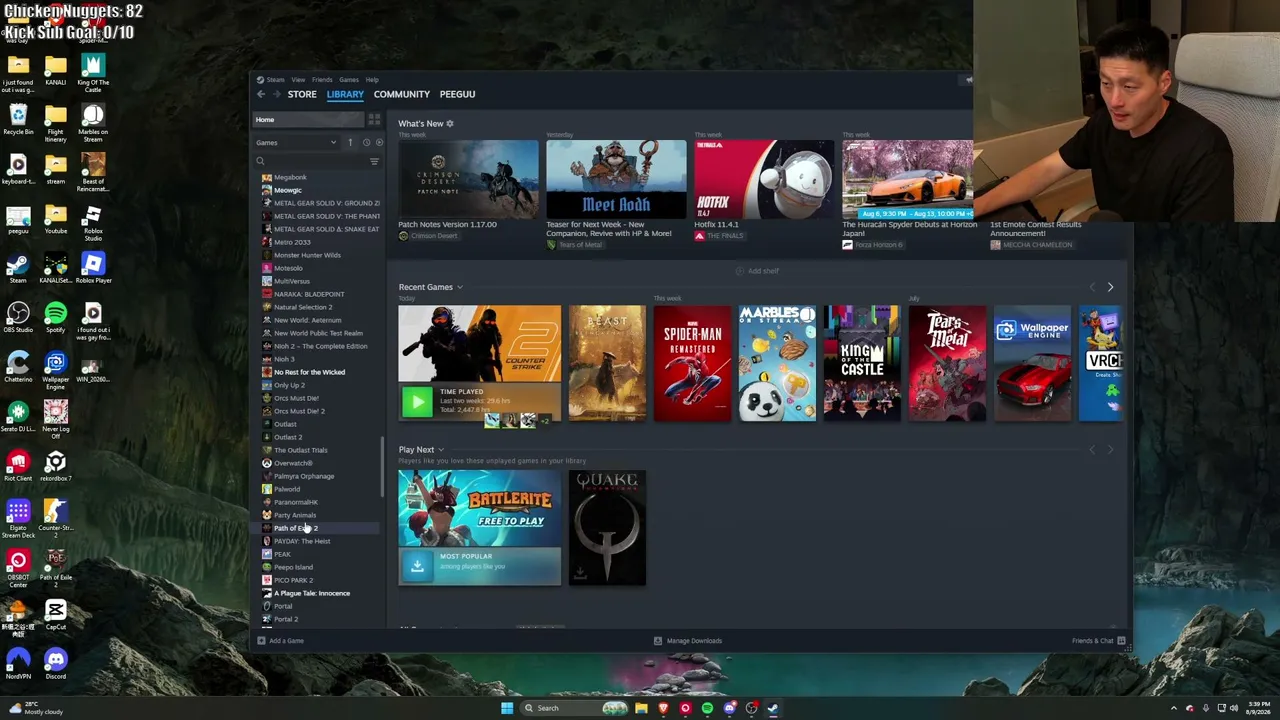Open Friends & Chat icon at bottom right
This screenshot has height=720, width=1280.
click(x=1121, y=641)
